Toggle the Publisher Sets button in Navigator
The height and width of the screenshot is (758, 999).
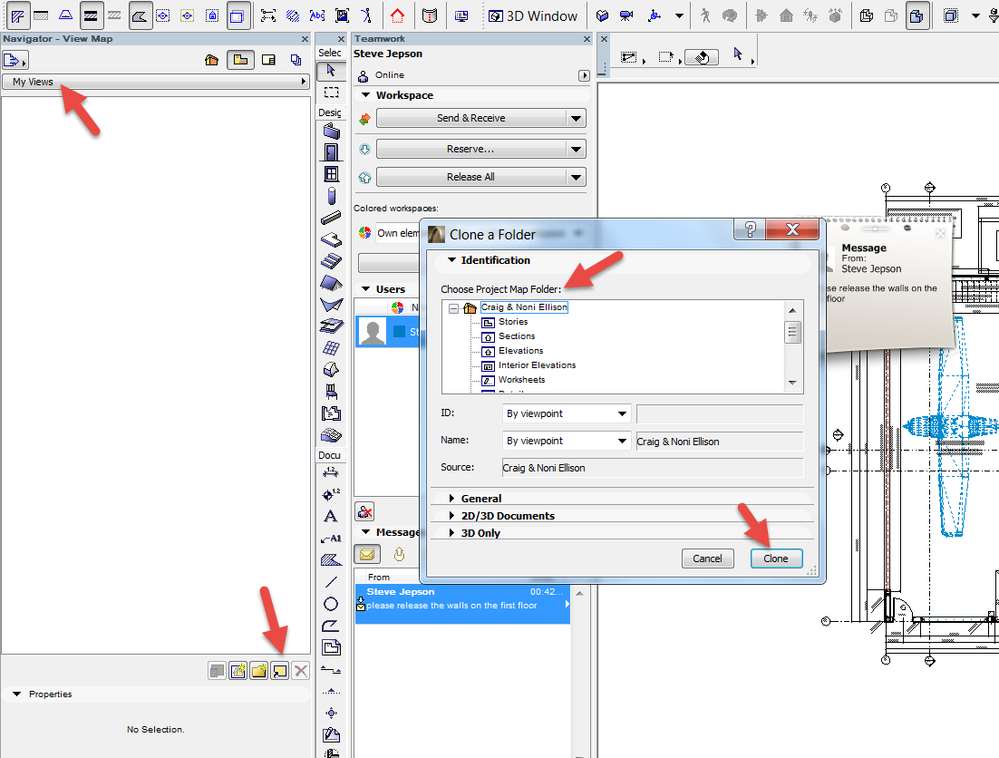pos(296,60)
